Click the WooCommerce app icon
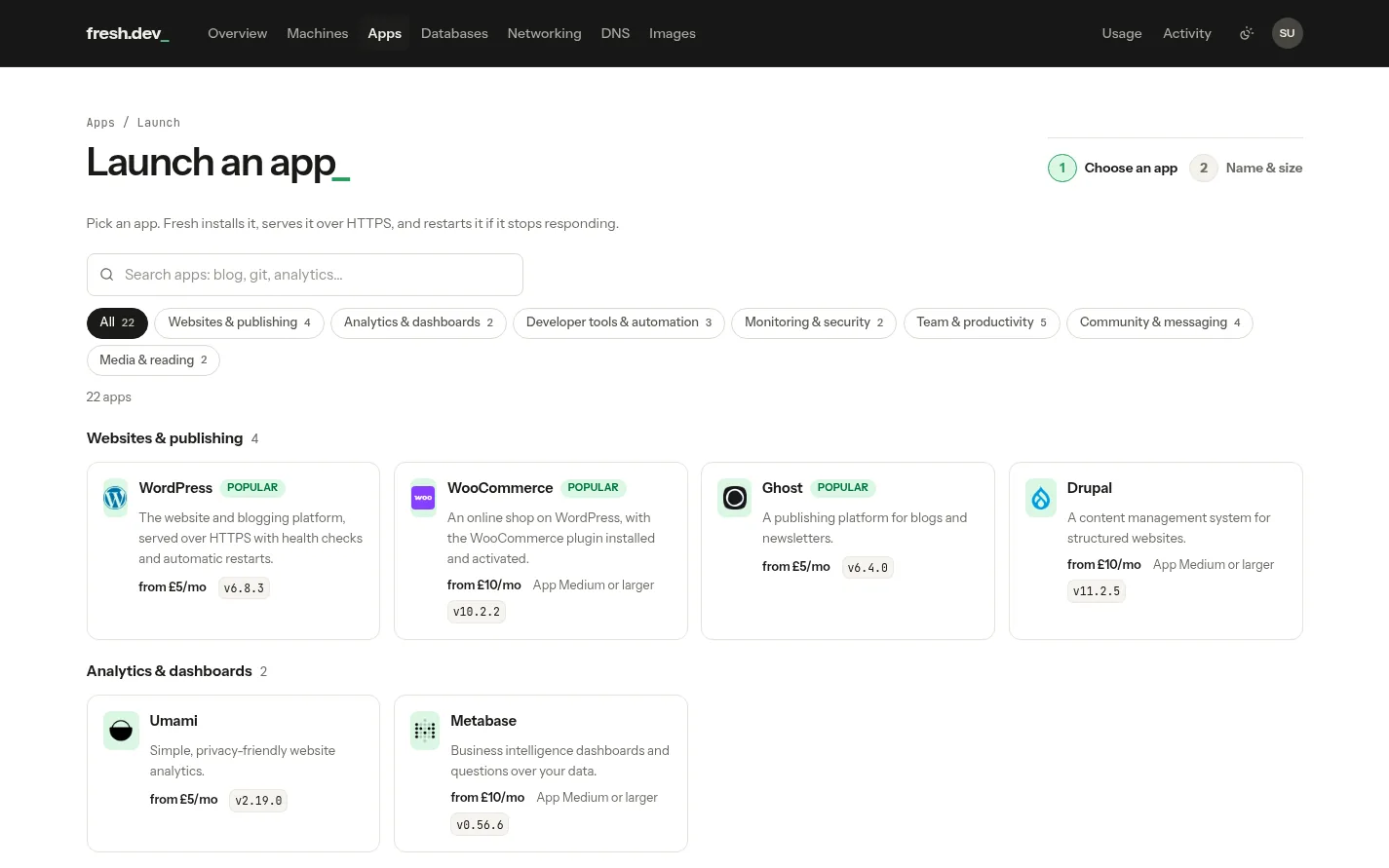This screenshot has height=868, width=1389. click(x=423, y=498)
